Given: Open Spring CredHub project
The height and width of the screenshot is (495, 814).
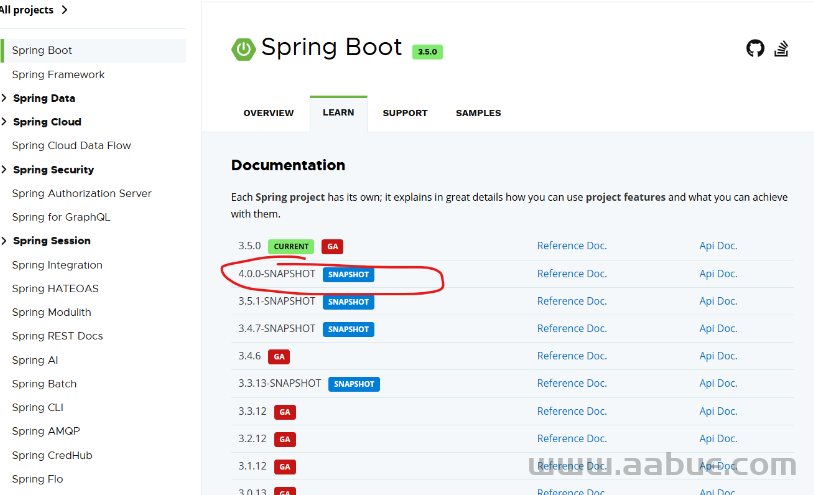Looking at the screenshot, I should [52, 455].
